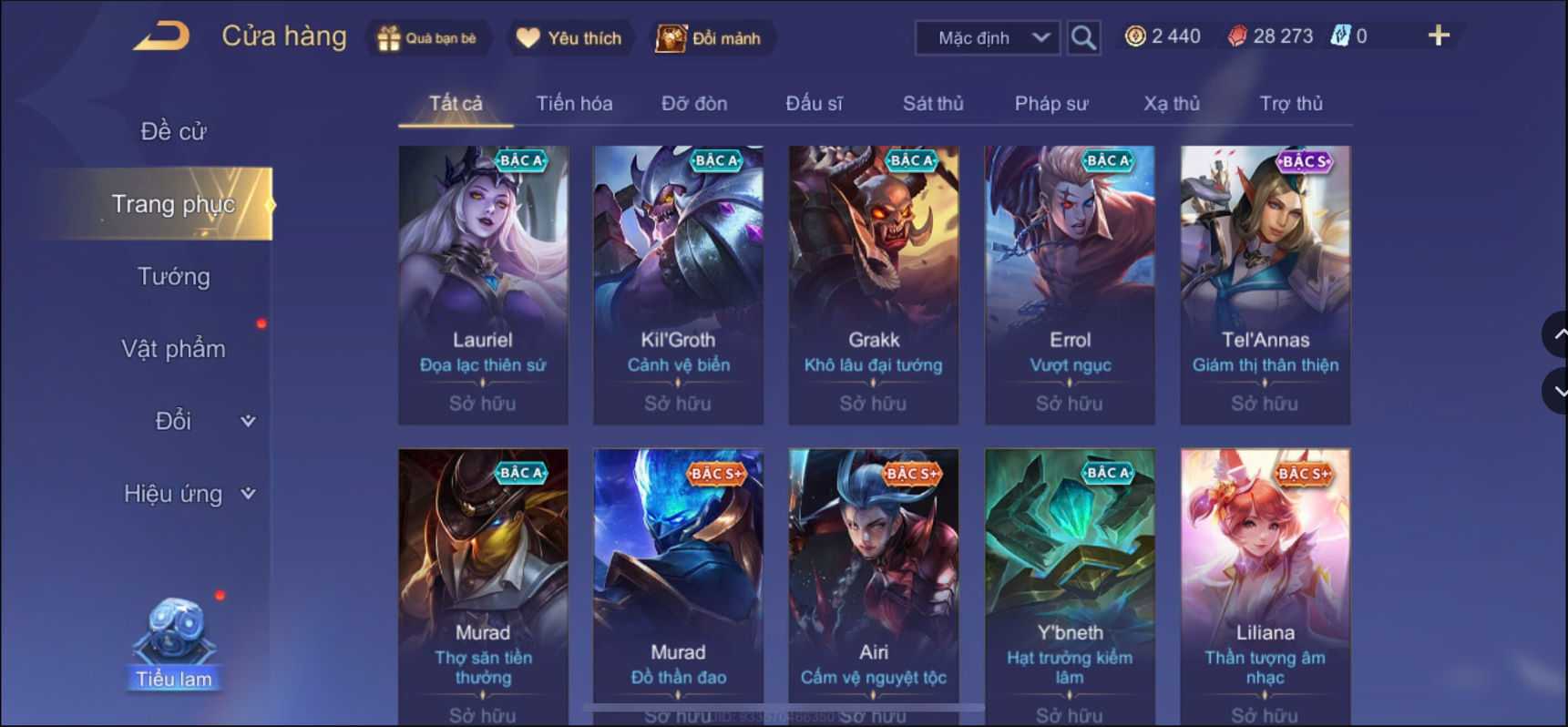Switch to the Sát thủ tab

(933, 104)
